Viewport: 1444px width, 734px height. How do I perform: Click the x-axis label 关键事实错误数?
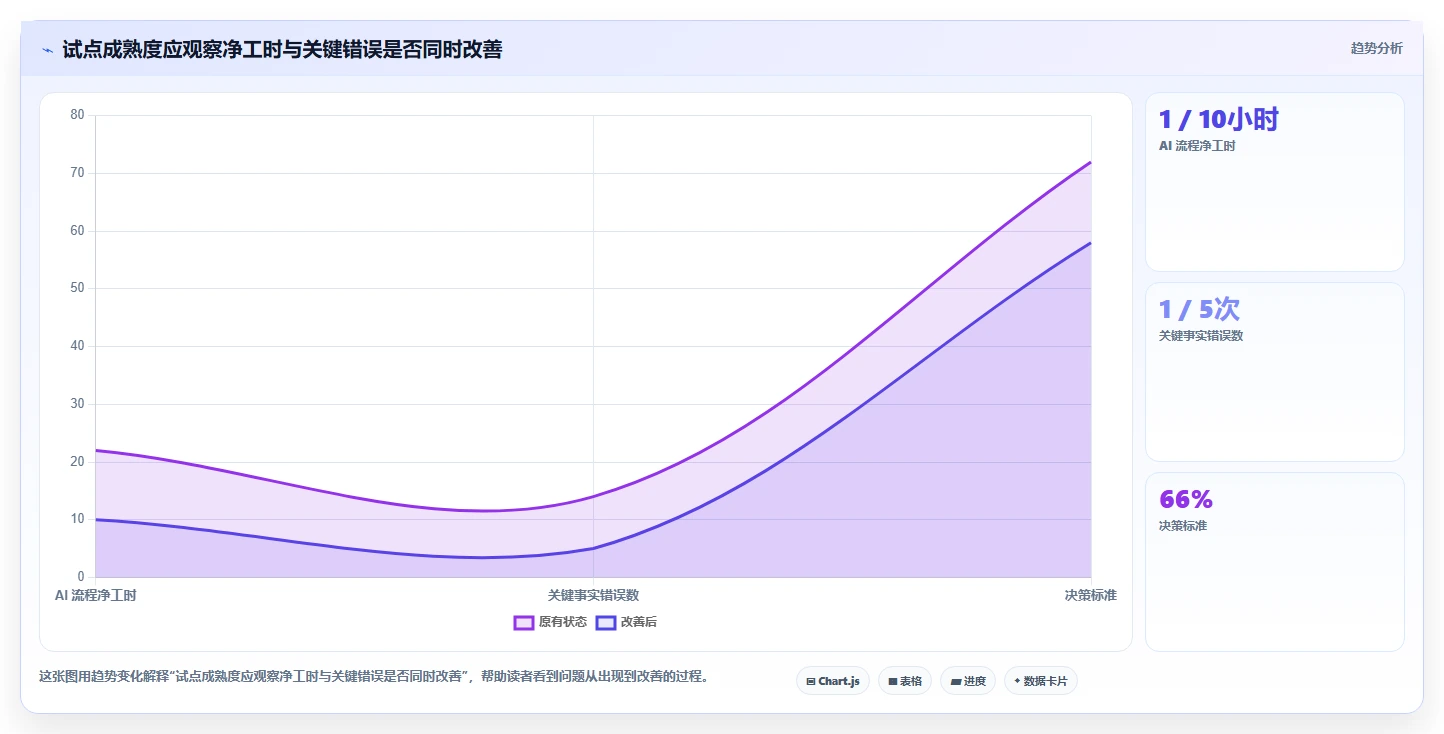(593, 595)
